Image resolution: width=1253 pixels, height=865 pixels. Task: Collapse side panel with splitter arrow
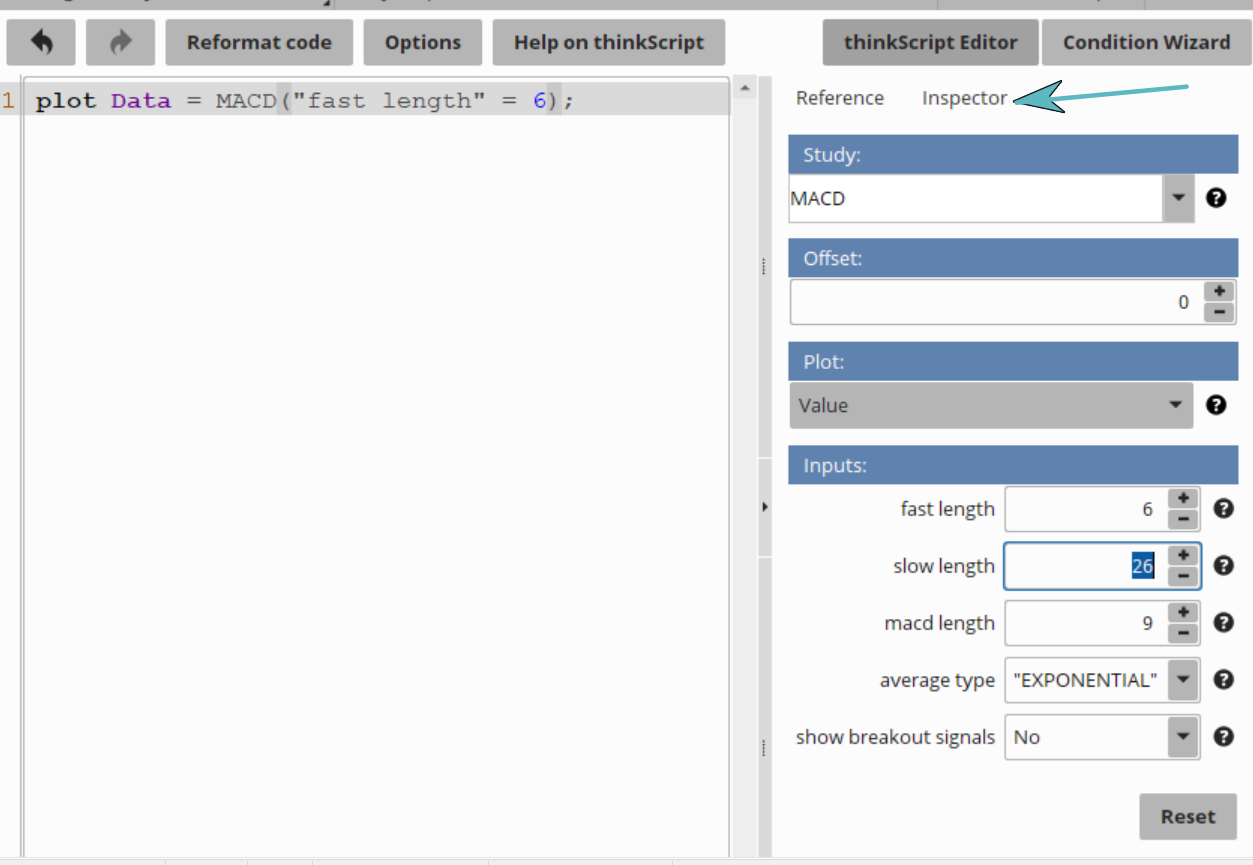click(x=764, y=507)
